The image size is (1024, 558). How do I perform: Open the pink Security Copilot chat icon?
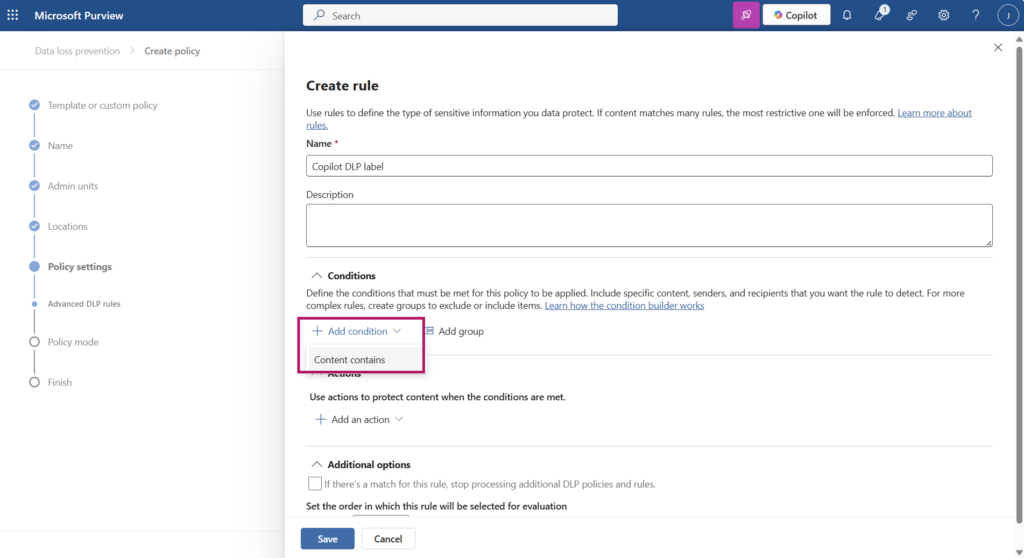(x=746, y=15)
